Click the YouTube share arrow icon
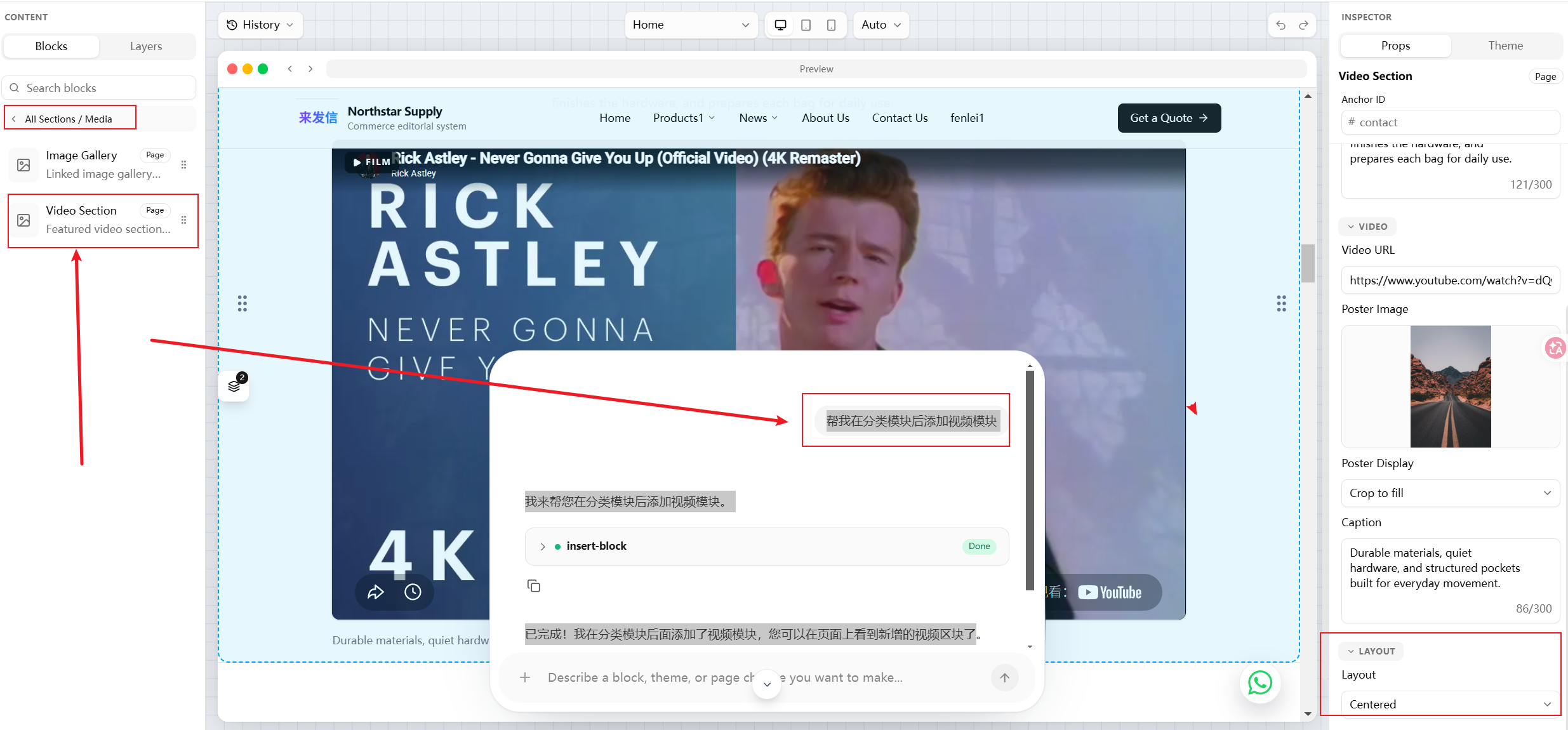 (x=376, y=592)
